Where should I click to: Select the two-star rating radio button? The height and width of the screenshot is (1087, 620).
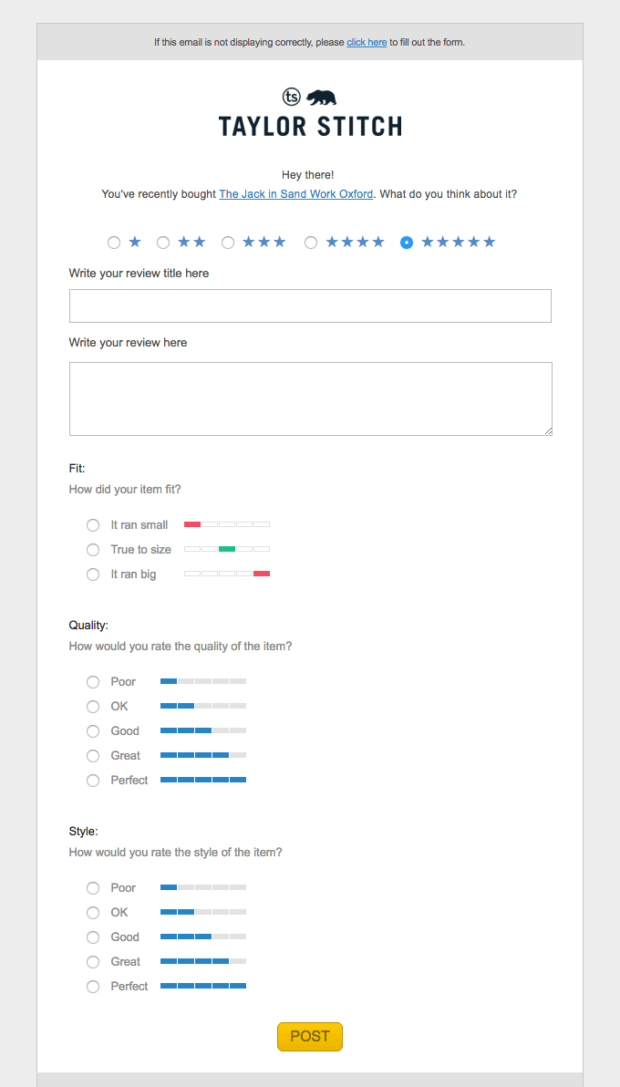163,243
